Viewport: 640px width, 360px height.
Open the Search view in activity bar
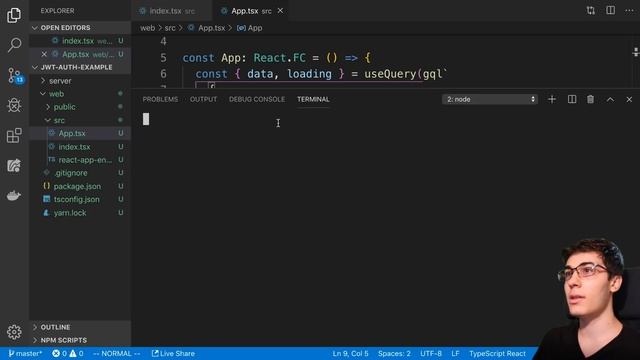tap(14, 45)
